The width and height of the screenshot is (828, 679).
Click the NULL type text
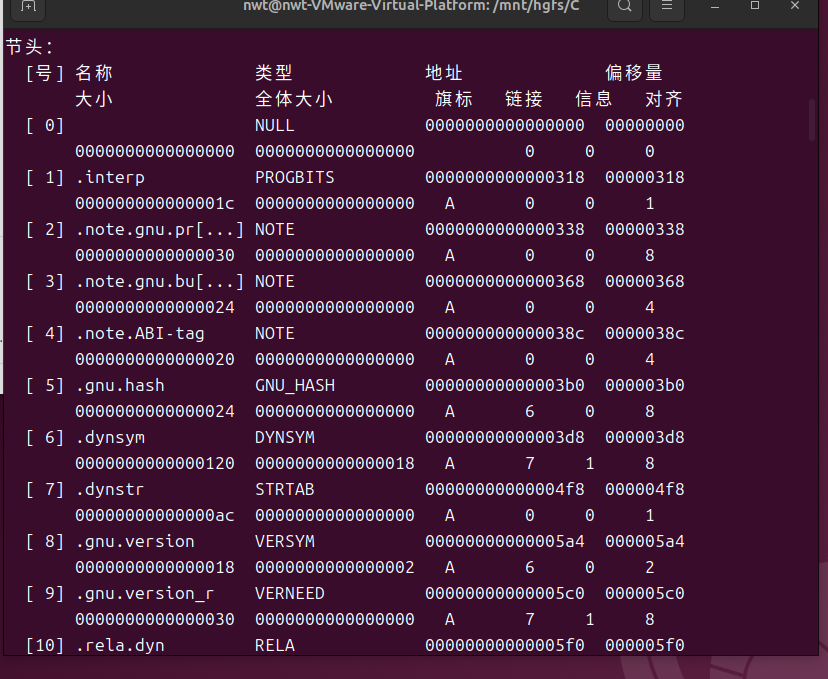click(275, 126)
